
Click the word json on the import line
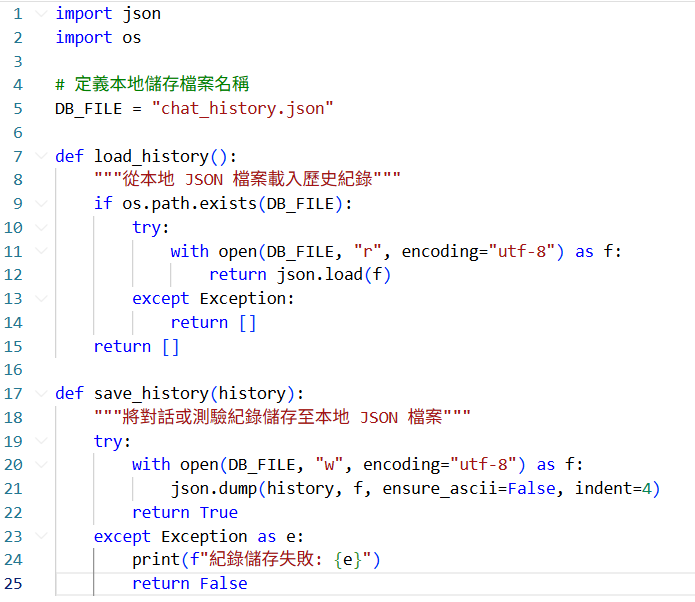(x=142, y=14)
